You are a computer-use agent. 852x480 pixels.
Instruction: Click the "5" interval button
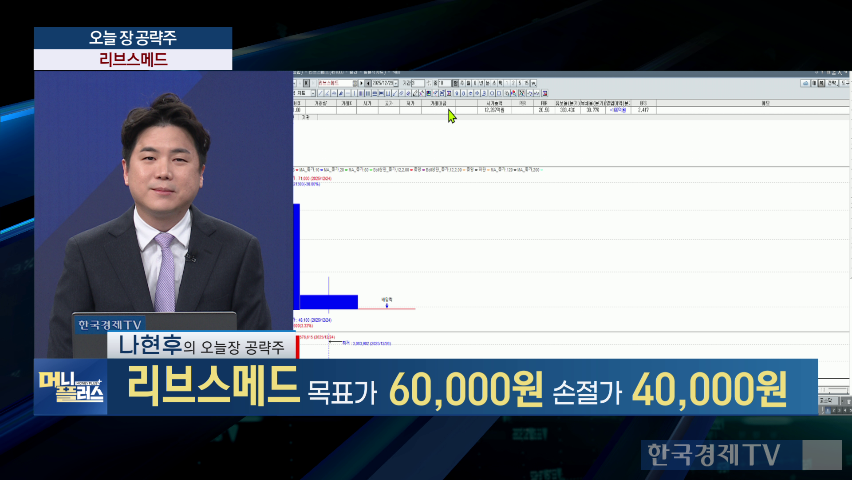click(x=519, y=83)
